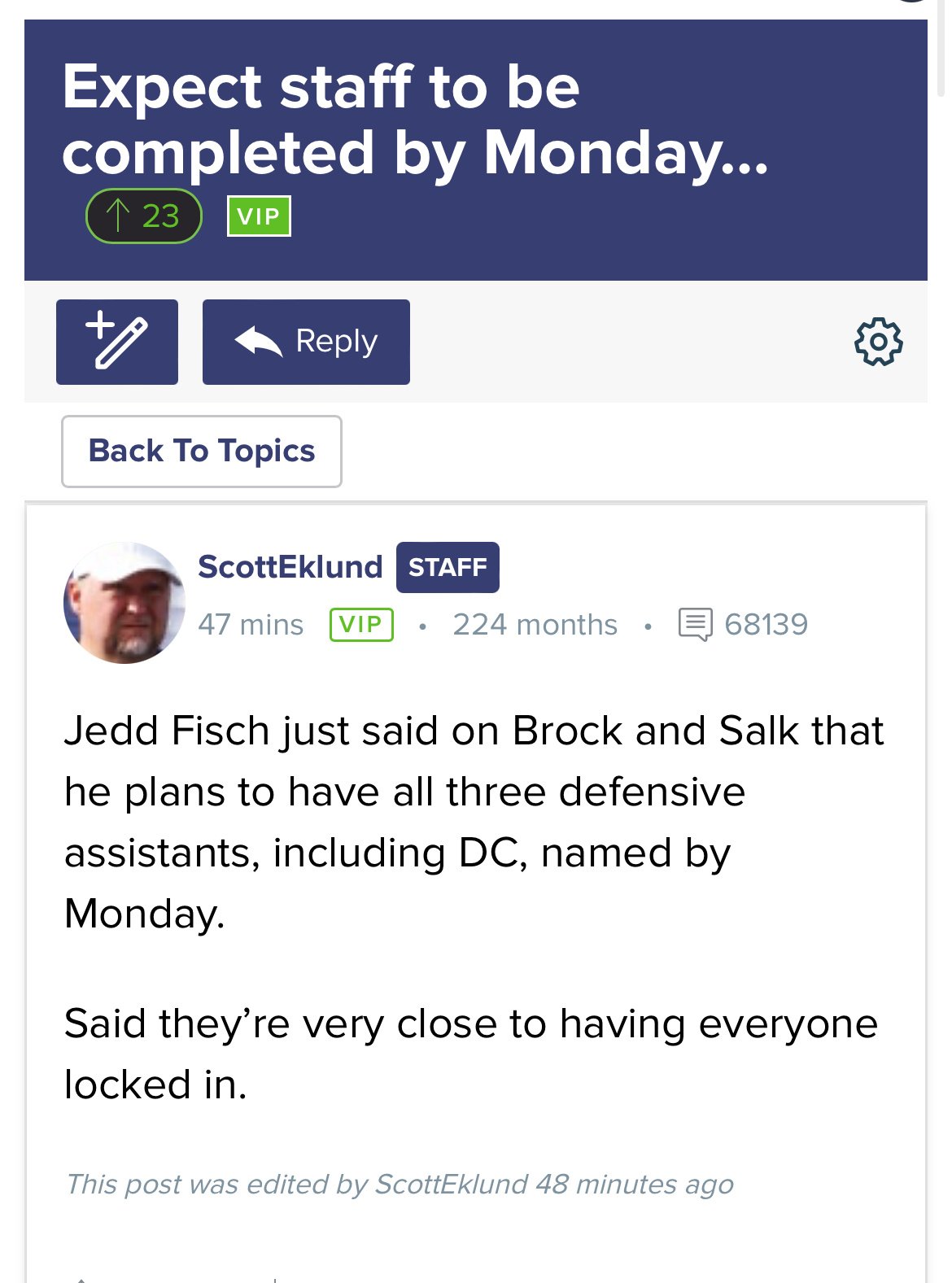Click the 47 mins post timestamp
This screenshot has height=1283, width=952.
251,625
